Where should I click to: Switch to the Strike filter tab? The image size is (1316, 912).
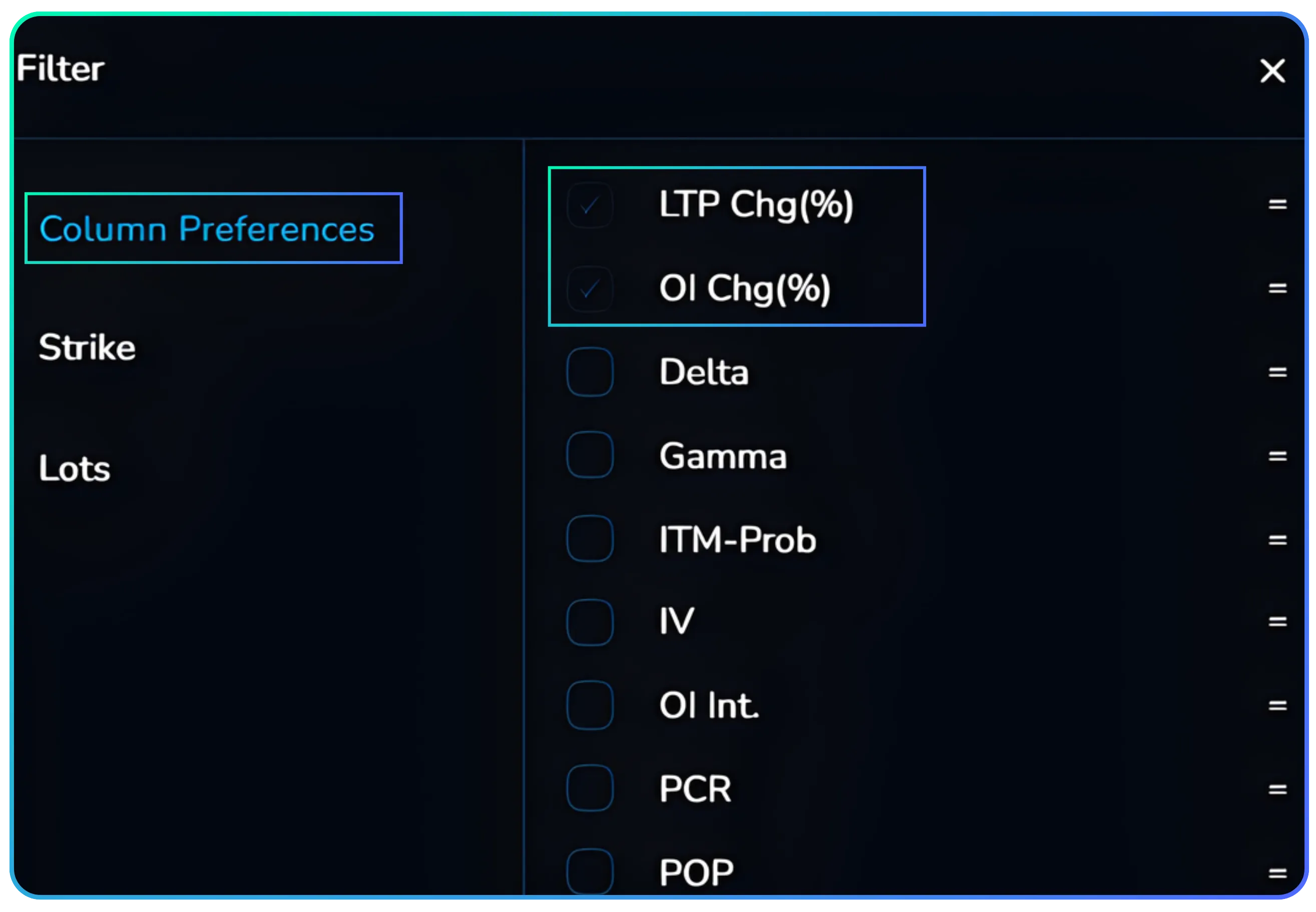88,347
